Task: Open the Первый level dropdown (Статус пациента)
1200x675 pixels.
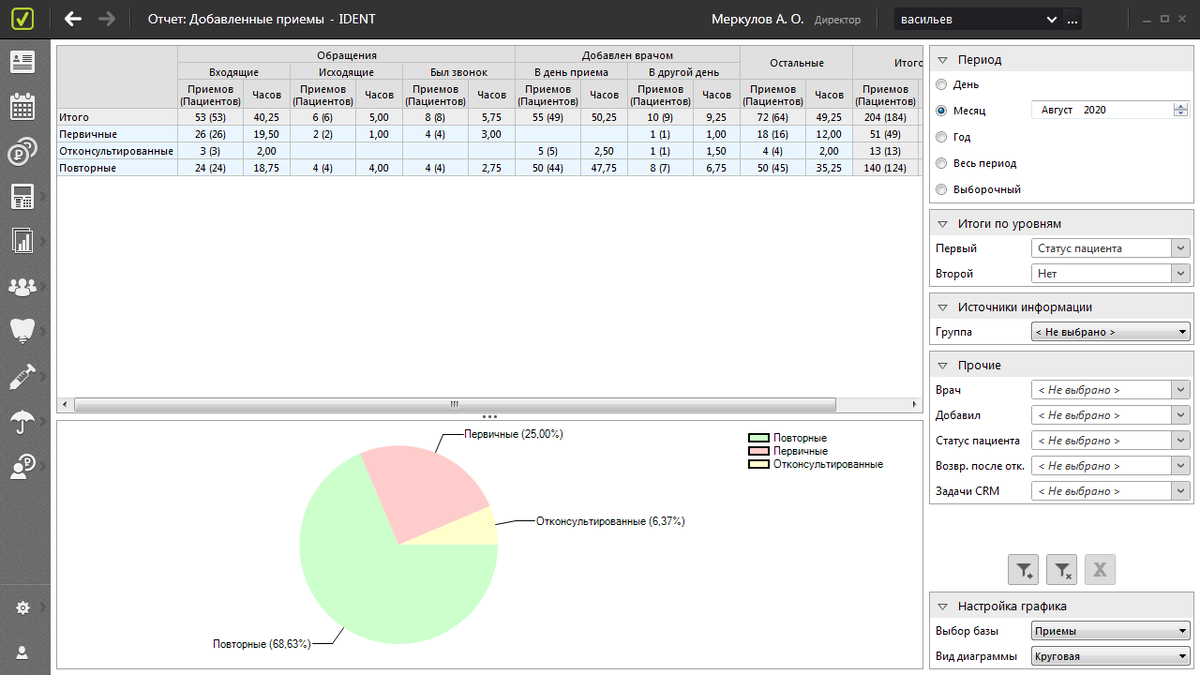Action: pyautogui.click(x=1110, y=248)
